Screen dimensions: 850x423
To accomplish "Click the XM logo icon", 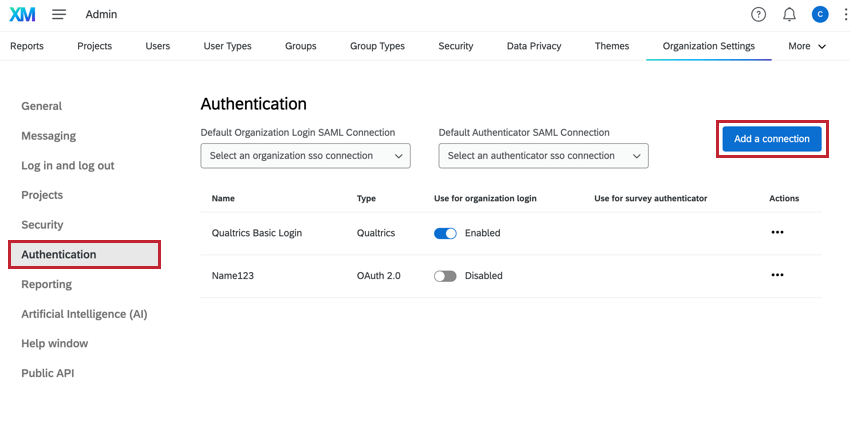I will click(x=22, y=14).
